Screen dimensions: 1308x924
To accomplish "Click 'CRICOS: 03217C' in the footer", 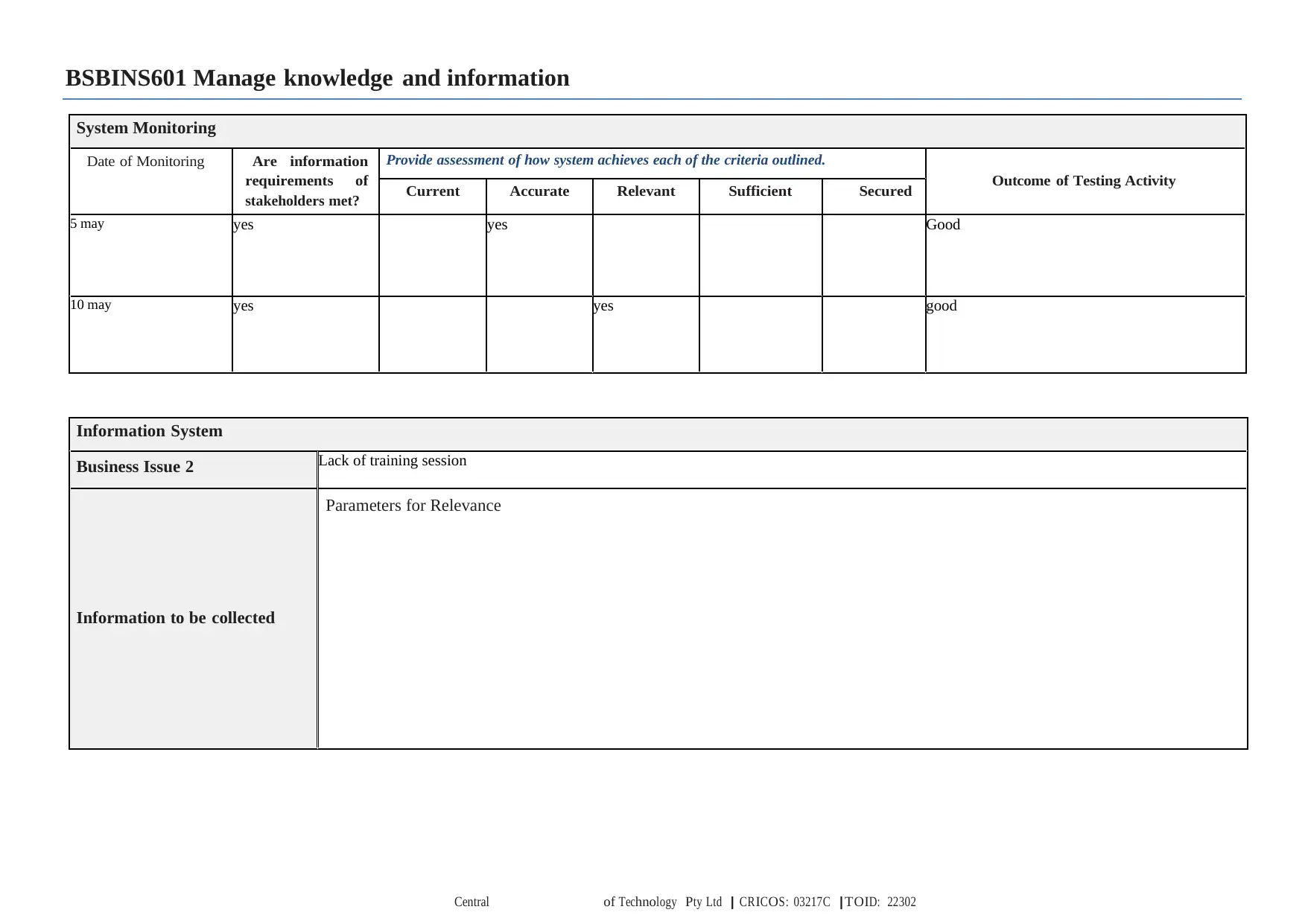I will click(784, 902).
